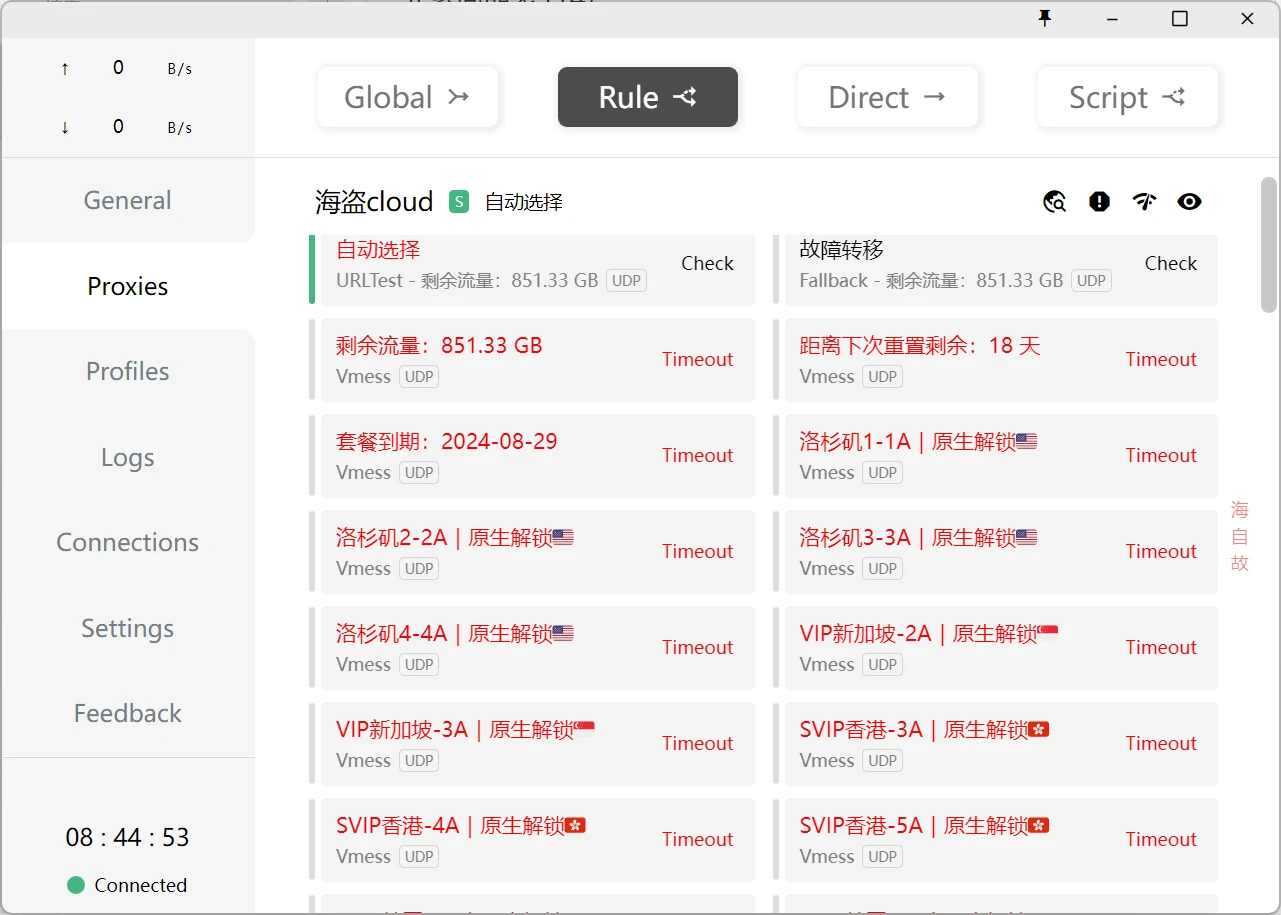The image size is (1281, 915).
Task: Select proxy 洛杉矶2-2A | 原生解锁
Action: tap(532, 551)
